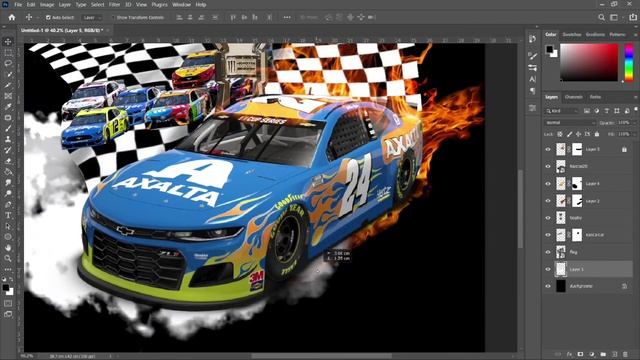Open the more options ellipsis in options bar

[287, 17]
